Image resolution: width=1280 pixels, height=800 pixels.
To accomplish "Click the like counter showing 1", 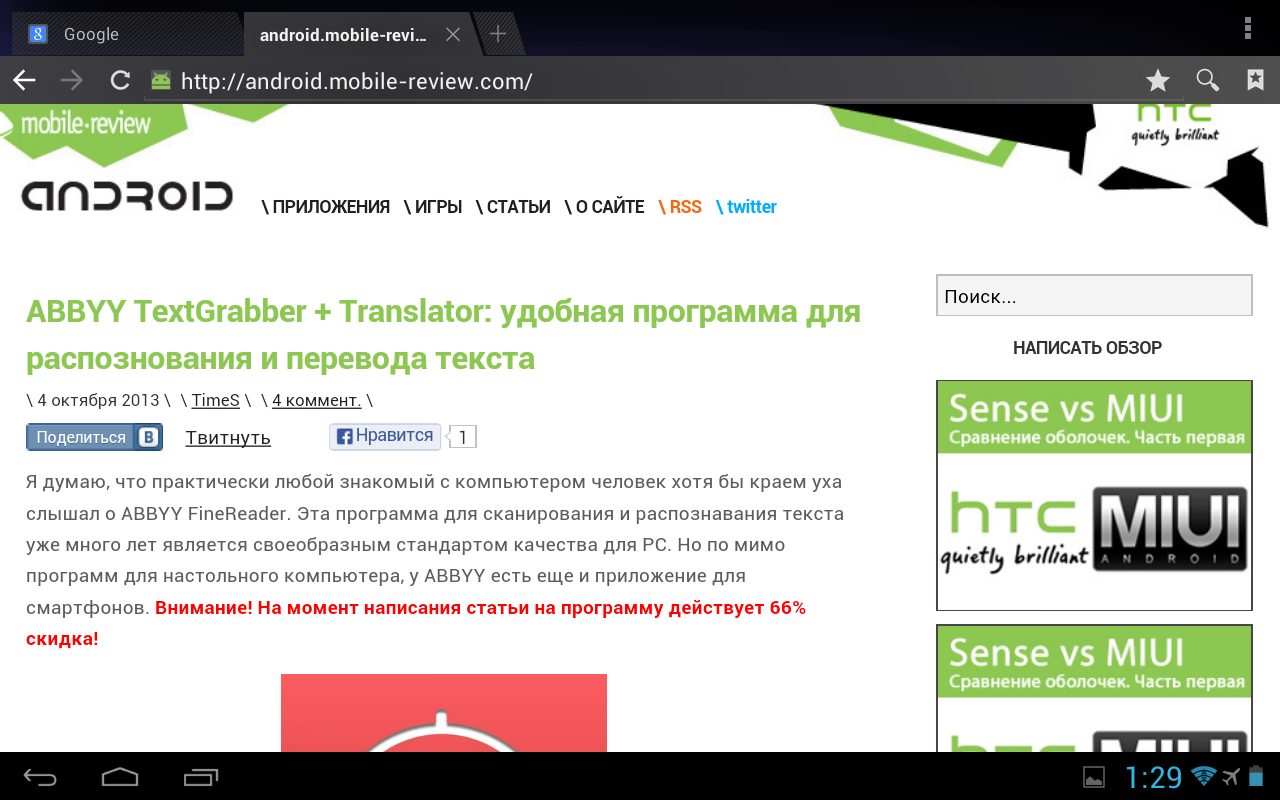I will 463,436.
